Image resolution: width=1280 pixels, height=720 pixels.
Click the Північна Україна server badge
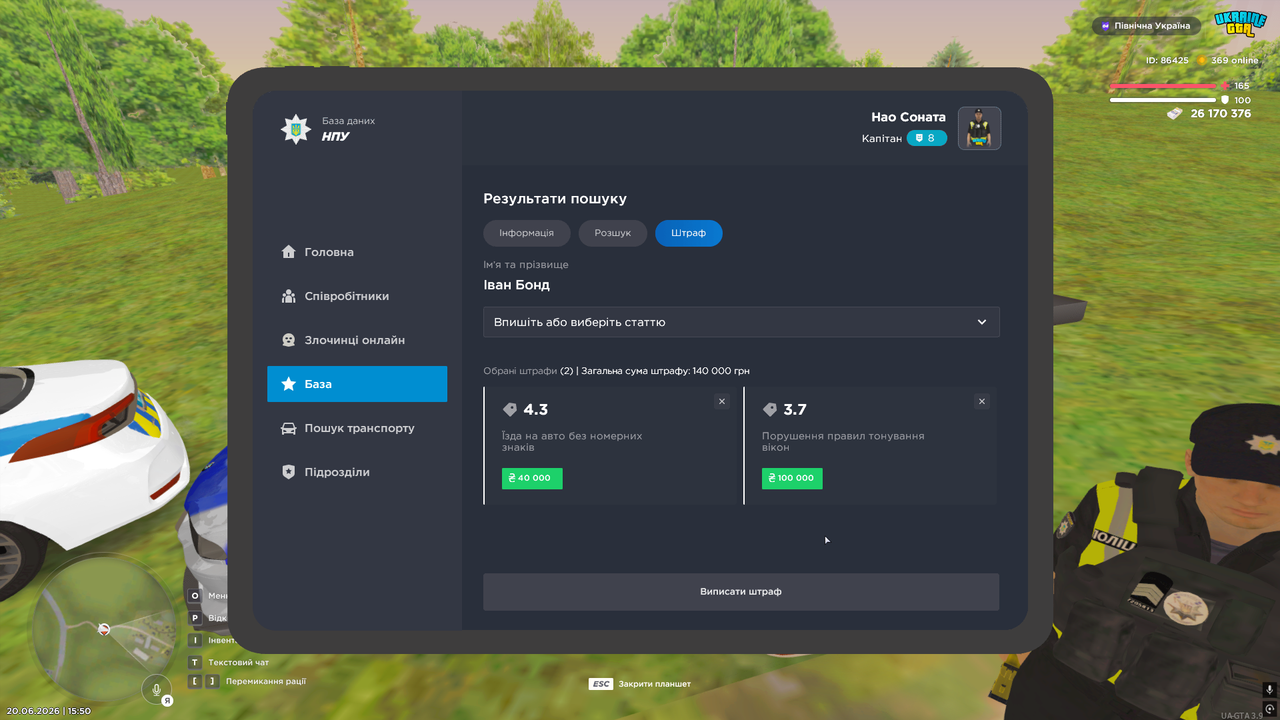(x=1146, y=25)
